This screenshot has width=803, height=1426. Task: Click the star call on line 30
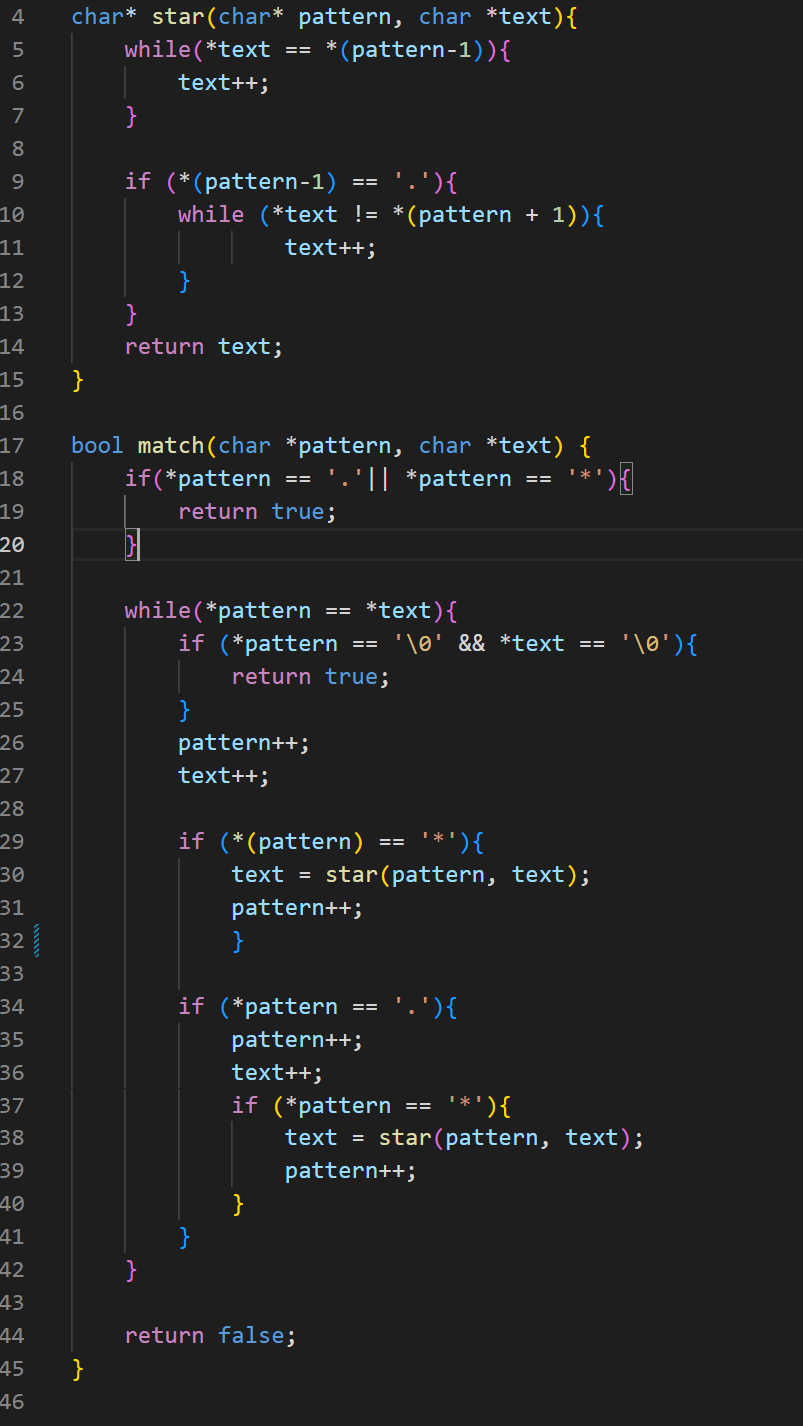coord(351,875)
